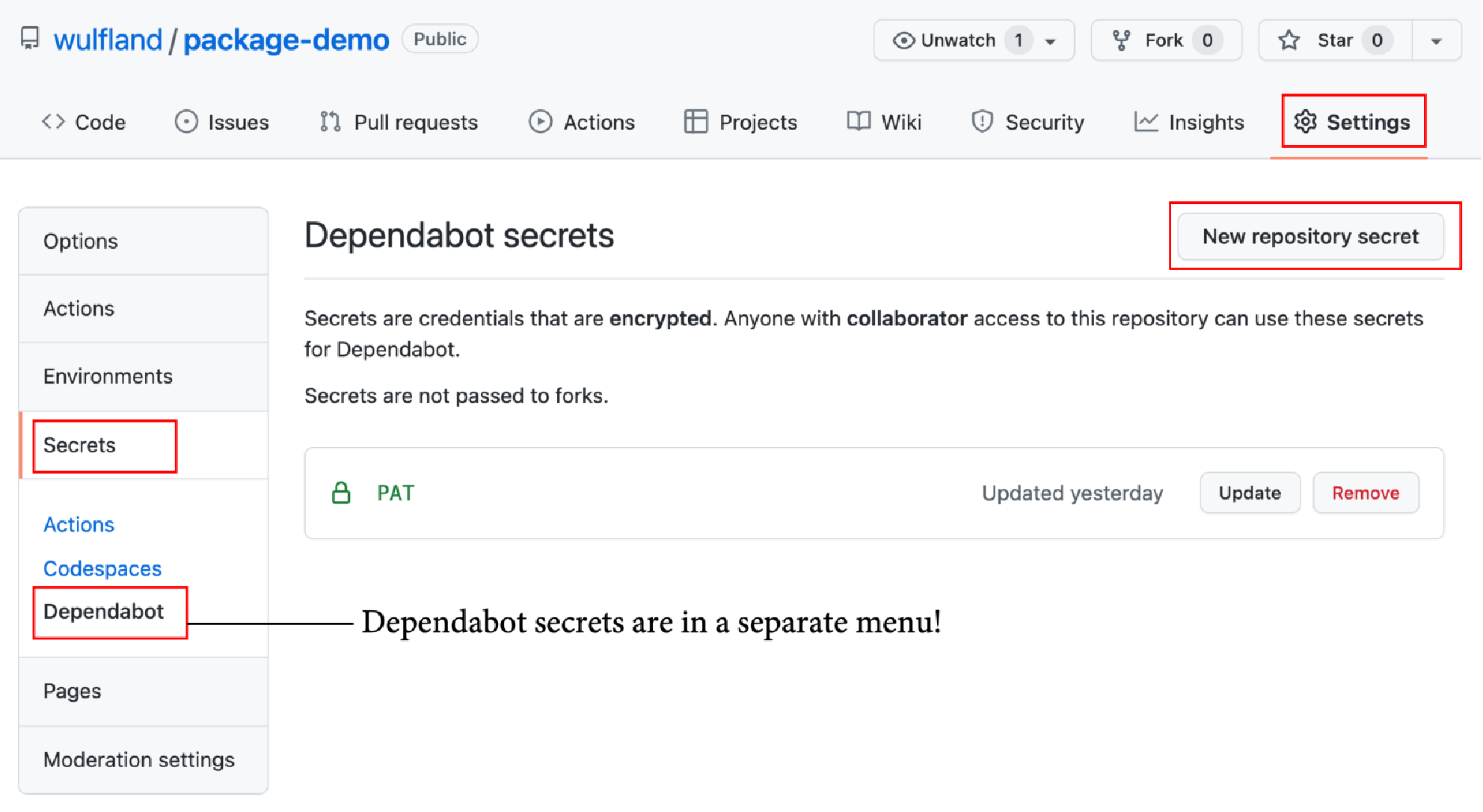Go to the Pull requests tab
Image resolution: width=1483 pixels, height=812 pixels.
click(x=399, y=122)
